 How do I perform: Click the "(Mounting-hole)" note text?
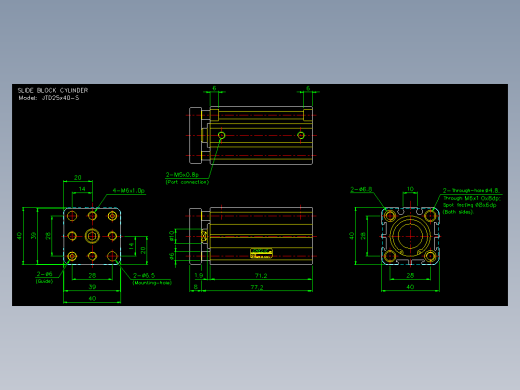[152, 283]
